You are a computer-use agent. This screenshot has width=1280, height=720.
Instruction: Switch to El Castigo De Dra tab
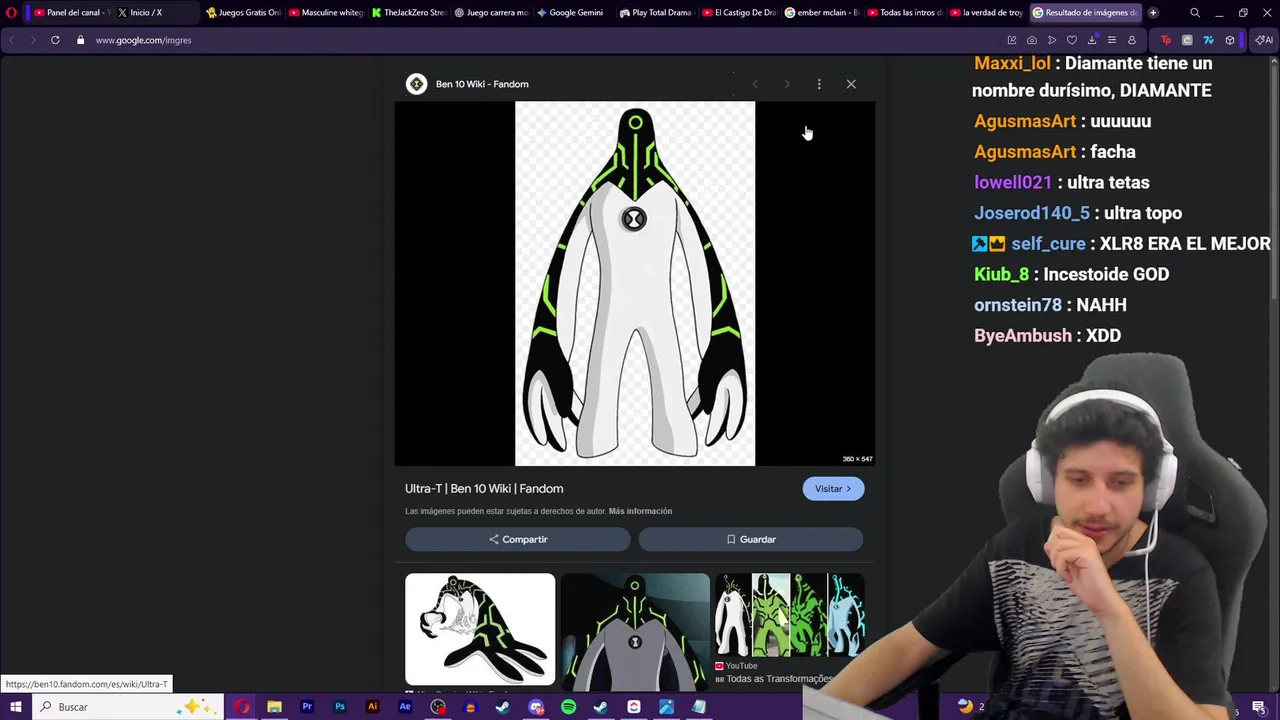click(x=739, y=13)
